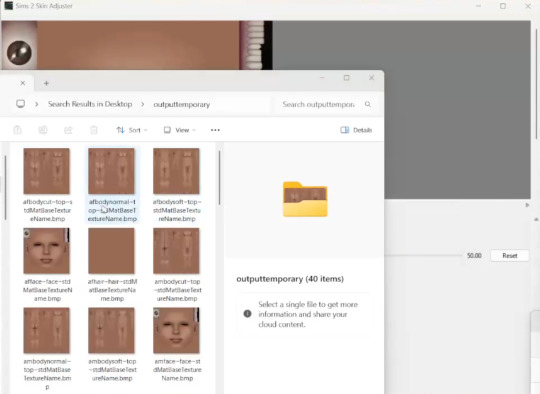The image size is (540, 394).
Task: Click the afbodycut-top file name label
Action: [x=48, y=210]
